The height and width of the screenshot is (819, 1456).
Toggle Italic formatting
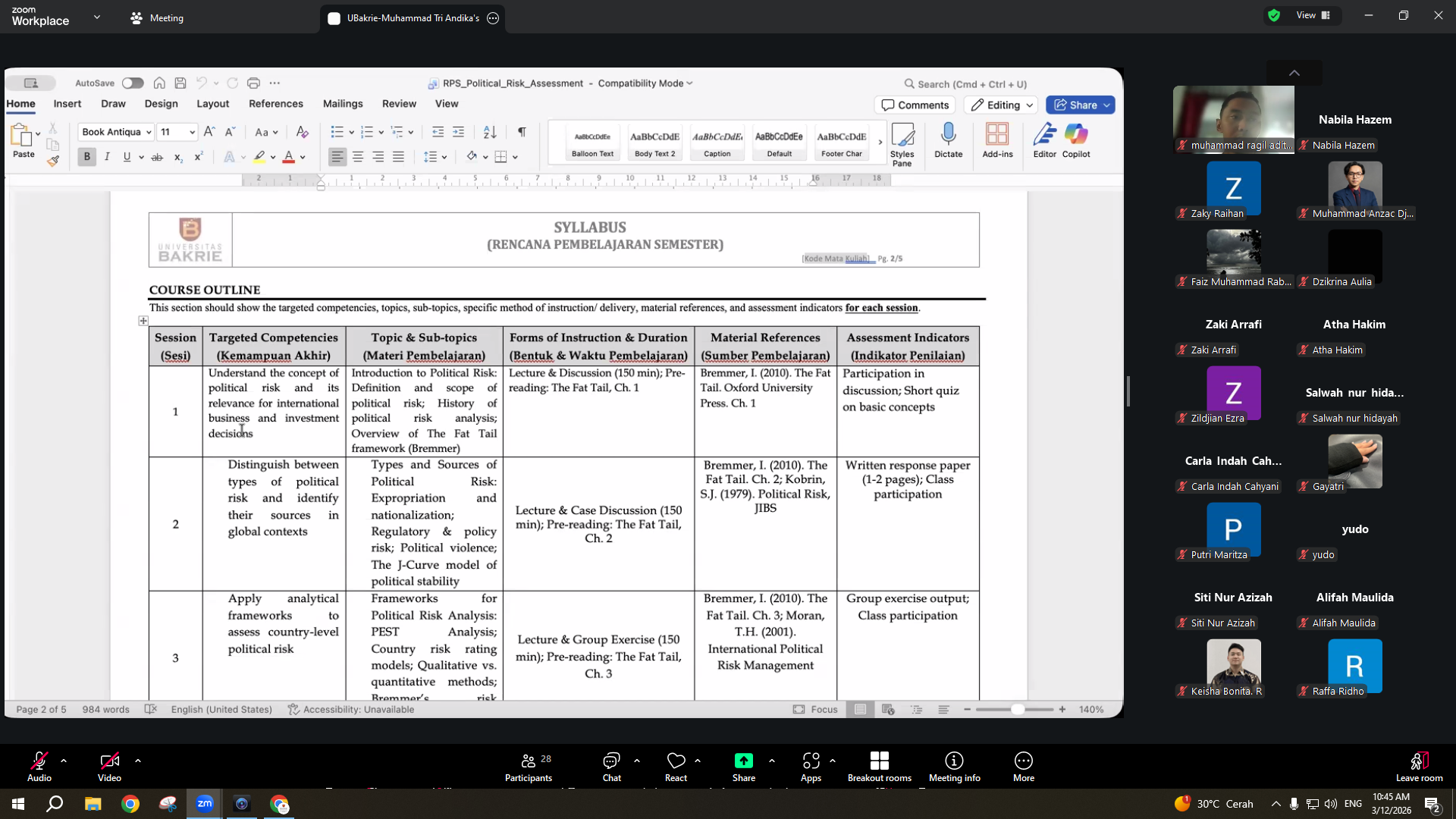[107, 157]
